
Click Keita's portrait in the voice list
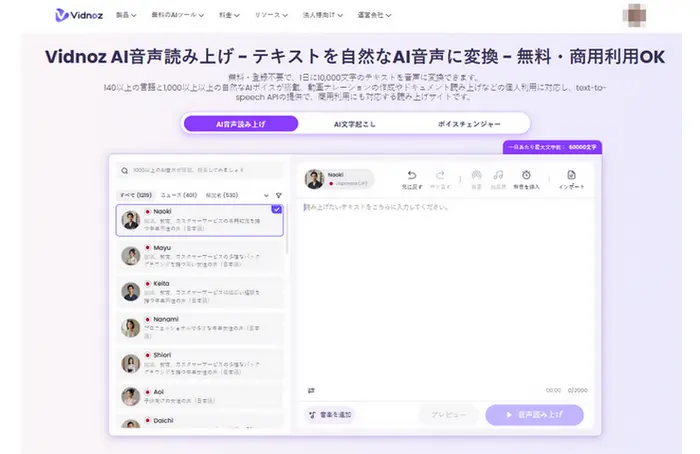(x=131, y=292)
